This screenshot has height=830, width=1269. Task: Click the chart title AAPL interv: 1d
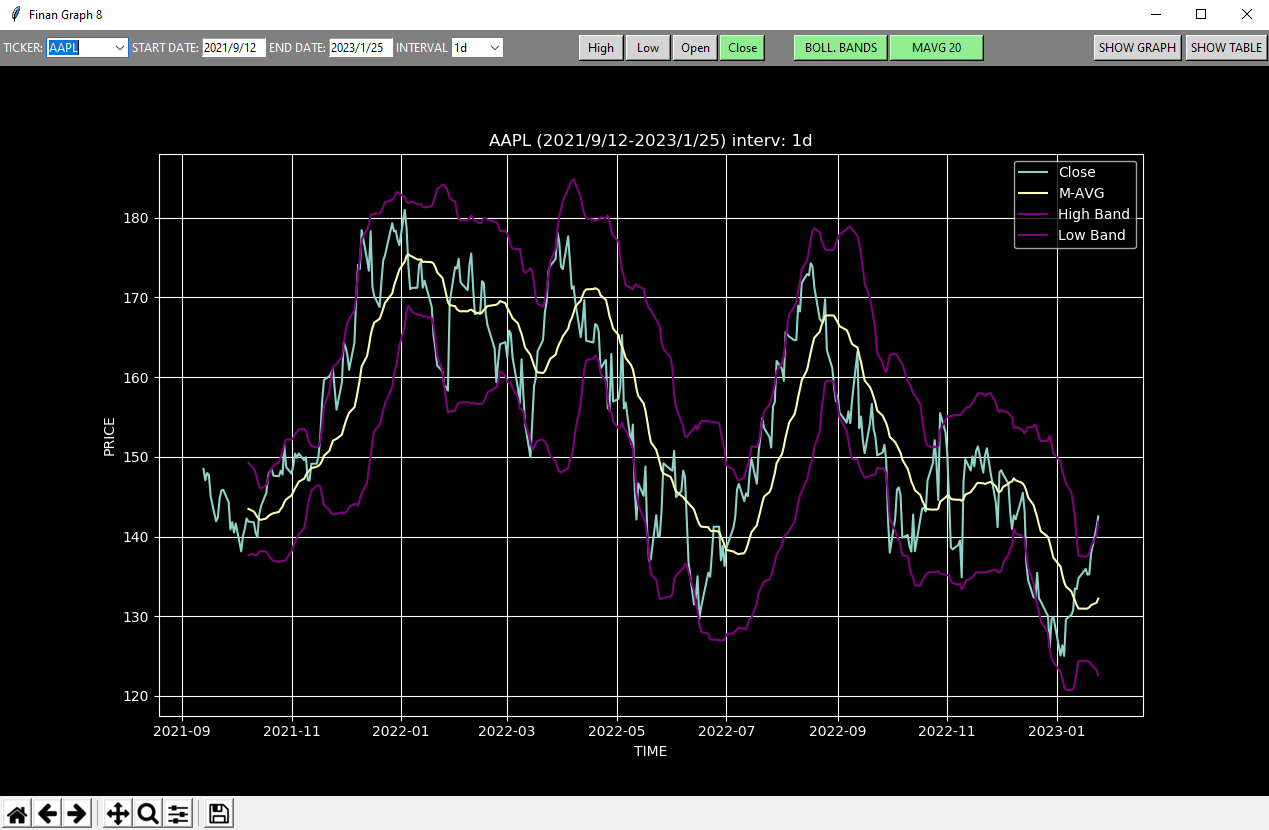(x=650, y=141)
